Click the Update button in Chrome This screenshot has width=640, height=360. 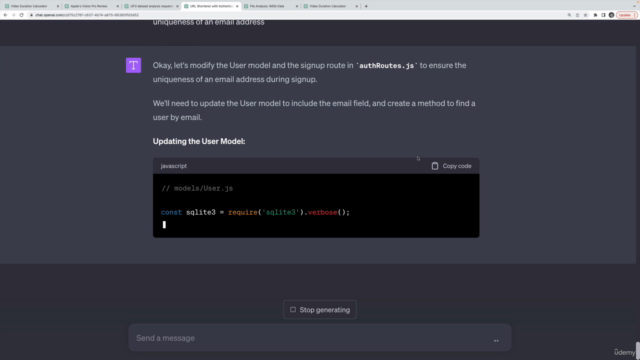(x=627, y=15)
